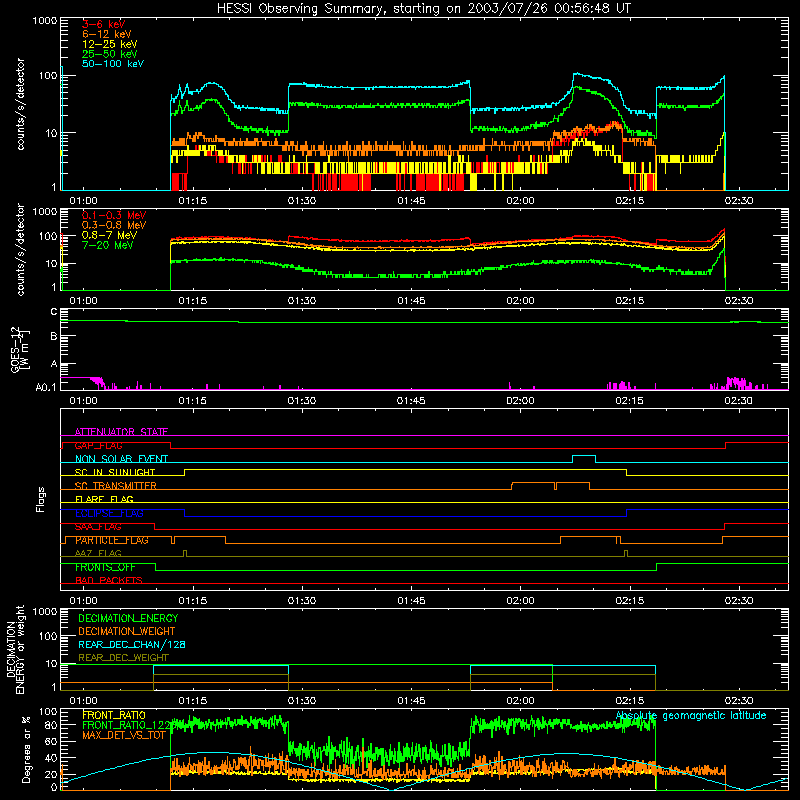Click the Flags panel axis label
The height and width of the screenshot is (800, 800).
(41, 499)
